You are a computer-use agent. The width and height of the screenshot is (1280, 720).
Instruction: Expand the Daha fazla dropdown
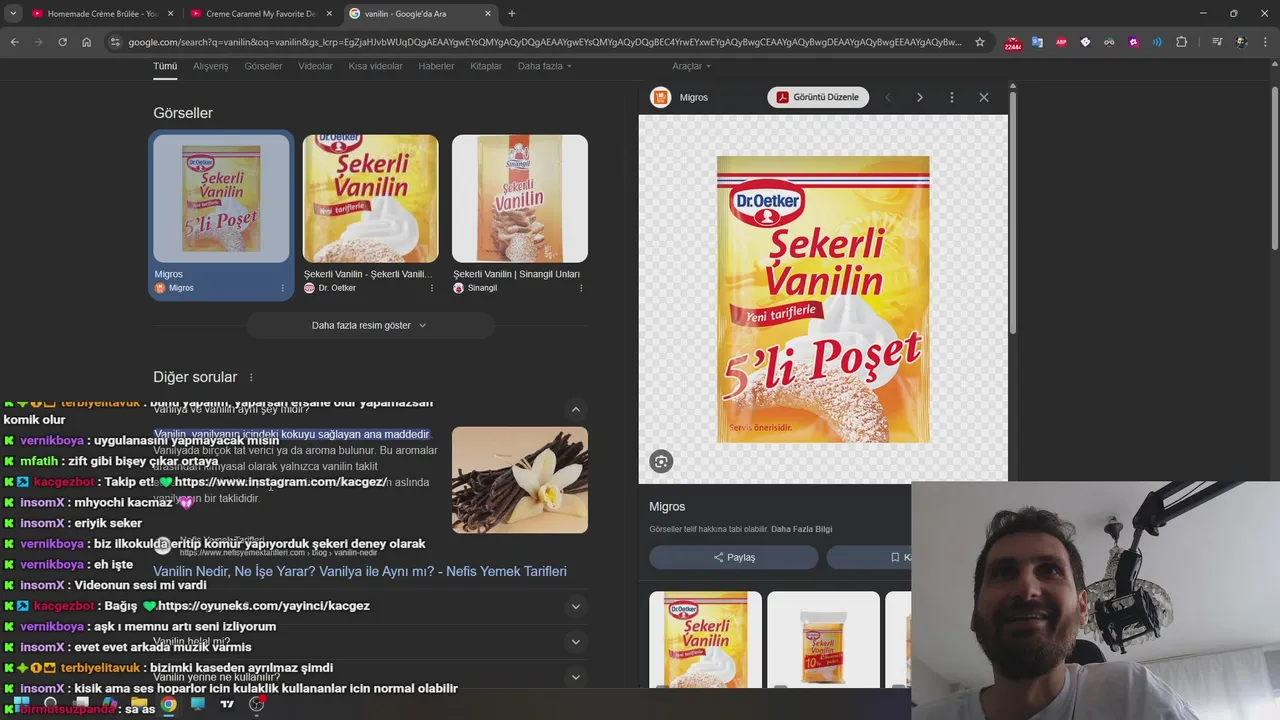point(544,66)
